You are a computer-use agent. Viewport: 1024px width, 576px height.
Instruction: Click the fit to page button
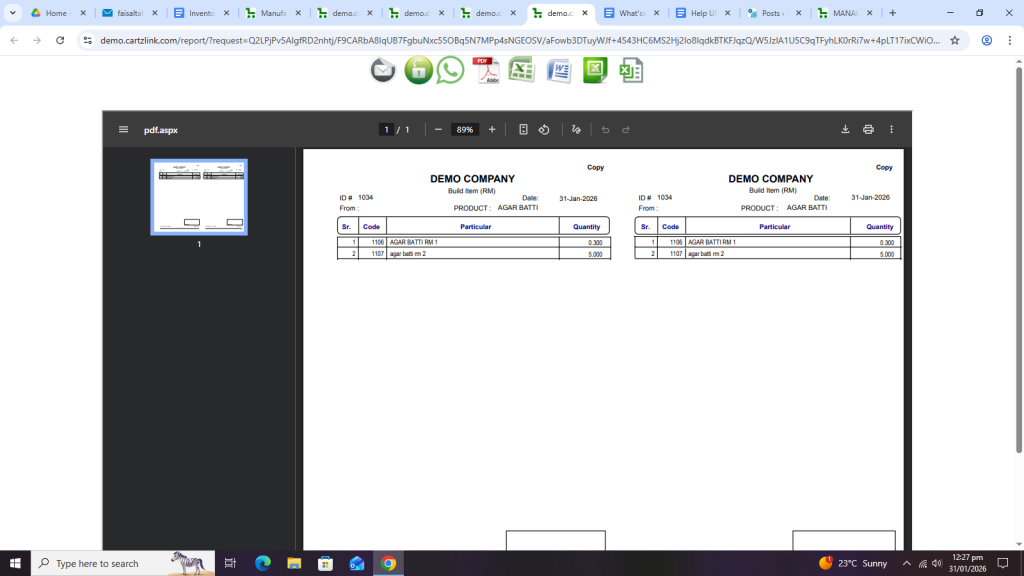(523, 130)
